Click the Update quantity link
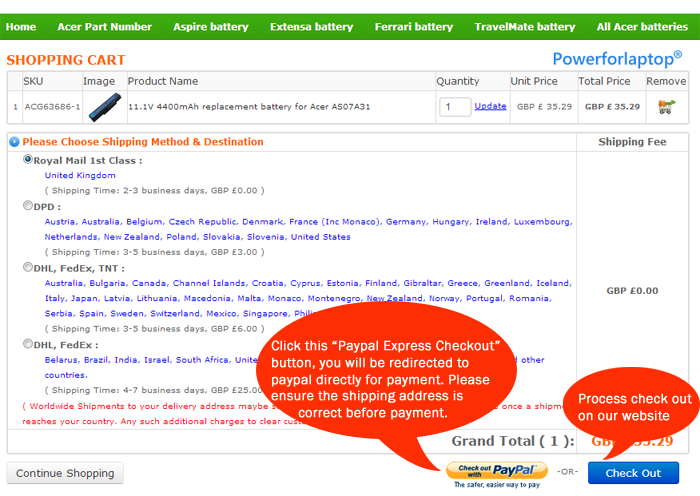This screenshot has width=700, height=496. coord(490,106)
